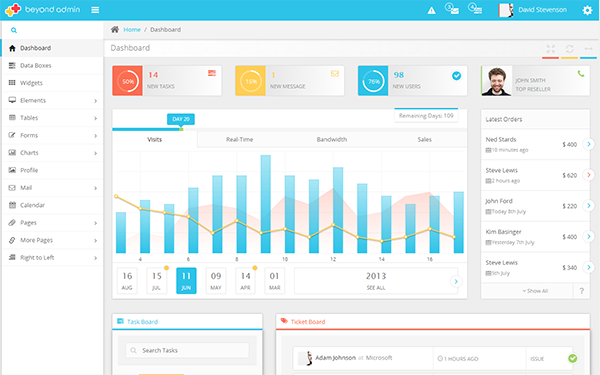
Task: Click 2013 SEE ALL button
Action: (x=376, y=281)
